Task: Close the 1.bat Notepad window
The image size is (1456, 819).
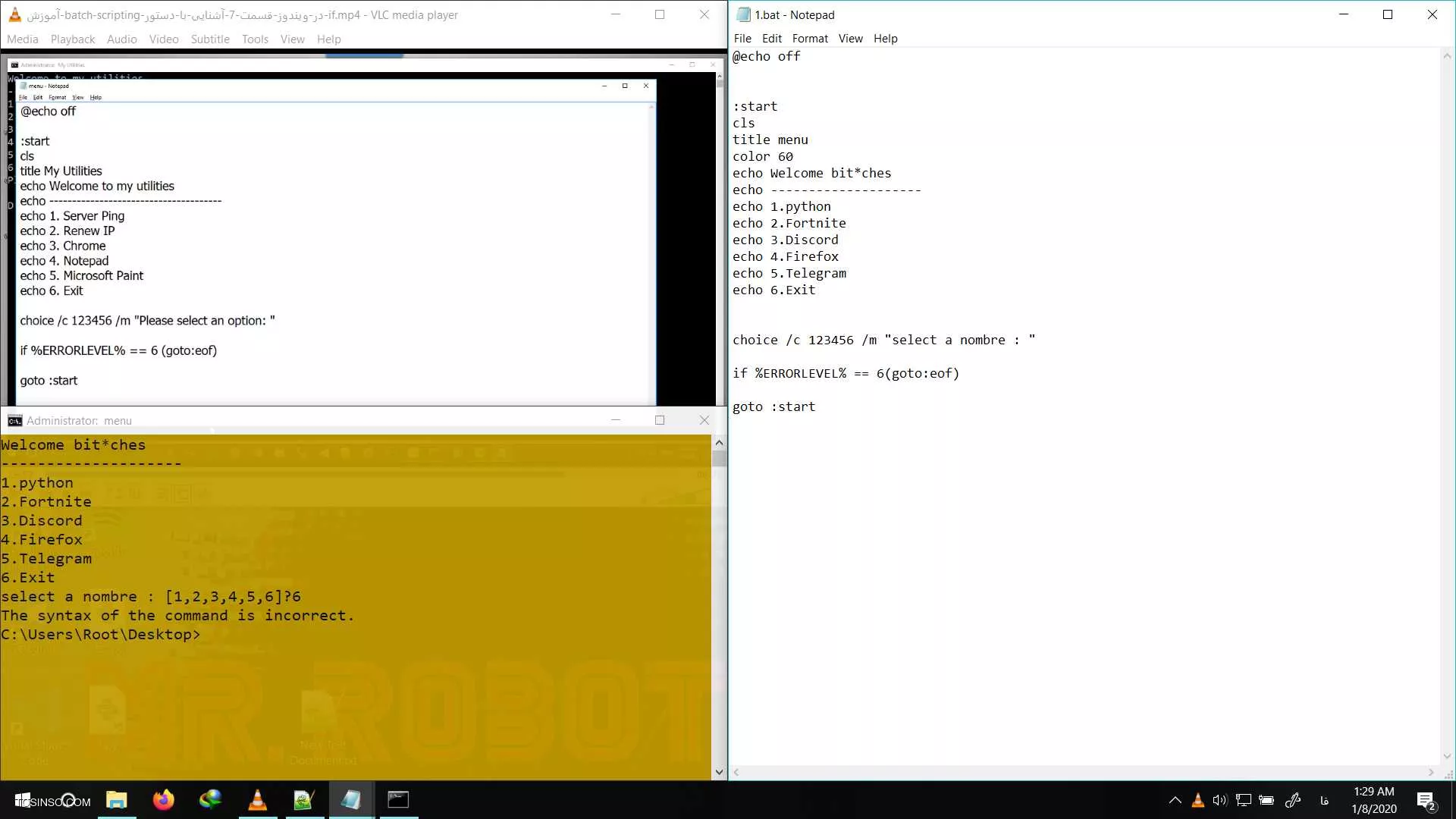Action: pos(1432,14)
